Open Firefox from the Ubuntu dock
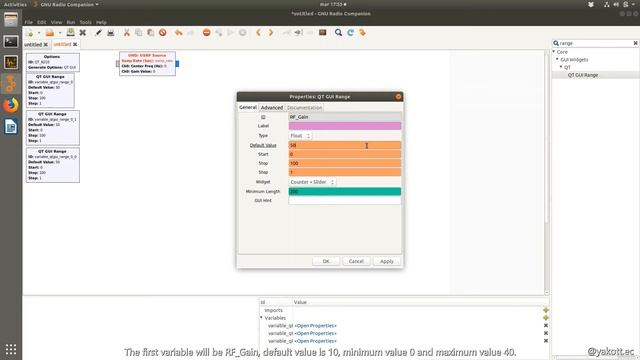The height and width of the screenshot is (360, 640). pyautogui.click(x=11, y=105)
